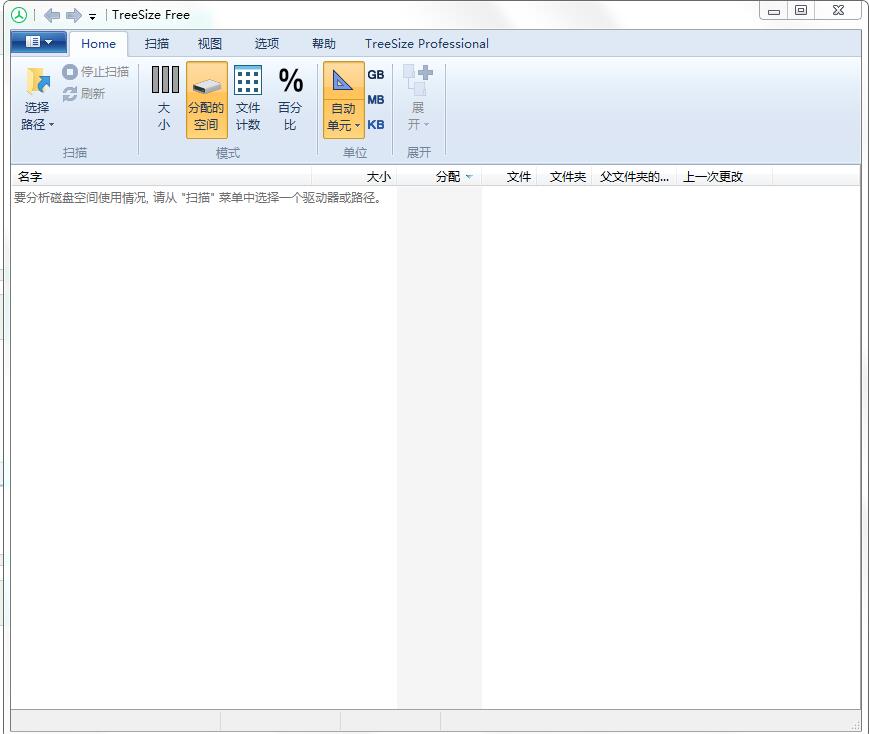This screenshot has height=734, width=869.
Task: Open the quick access toolbar customize arrow
Action: (x=93, y=17)
